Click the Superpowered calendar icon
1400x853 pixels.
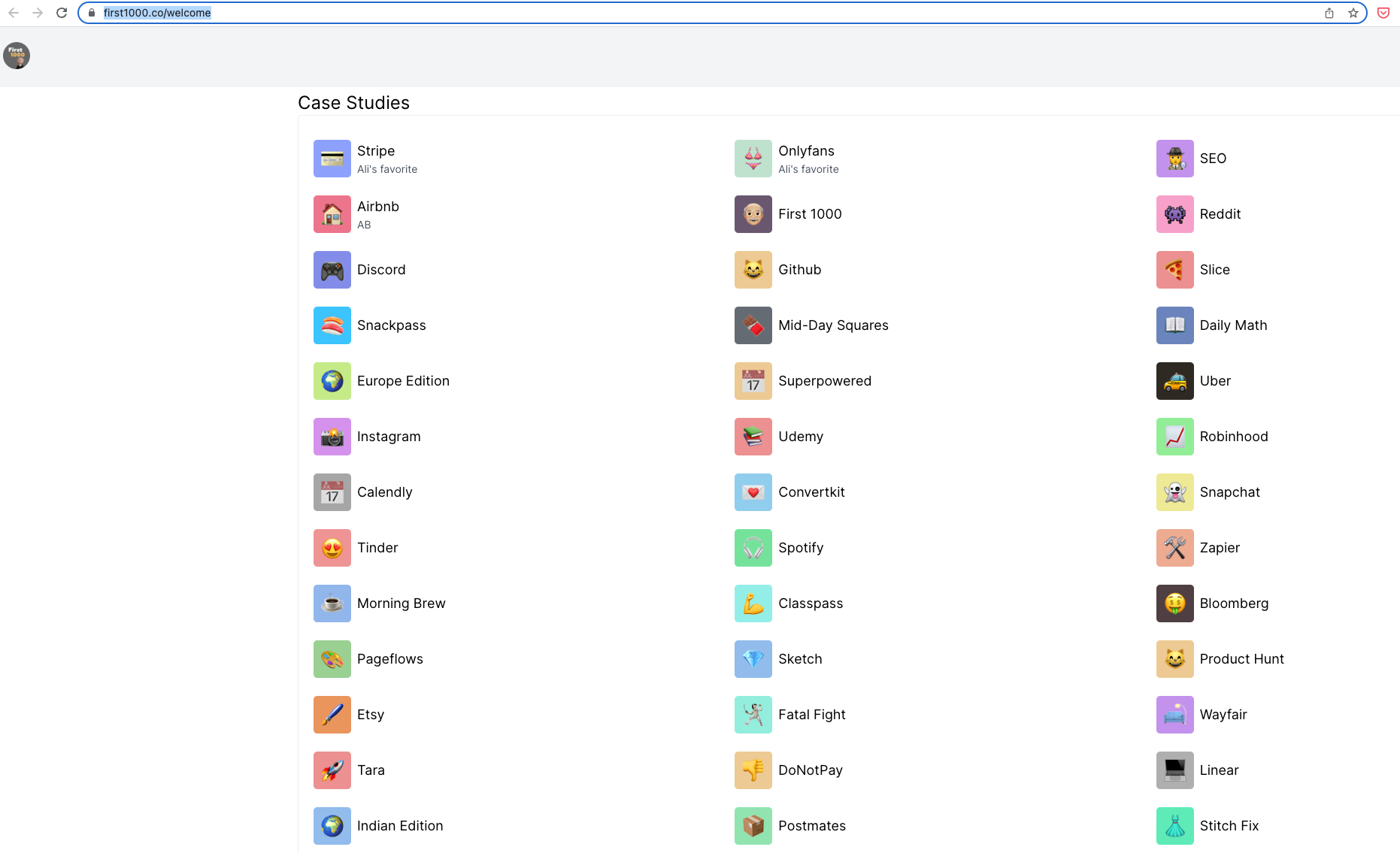pos(753,381)
